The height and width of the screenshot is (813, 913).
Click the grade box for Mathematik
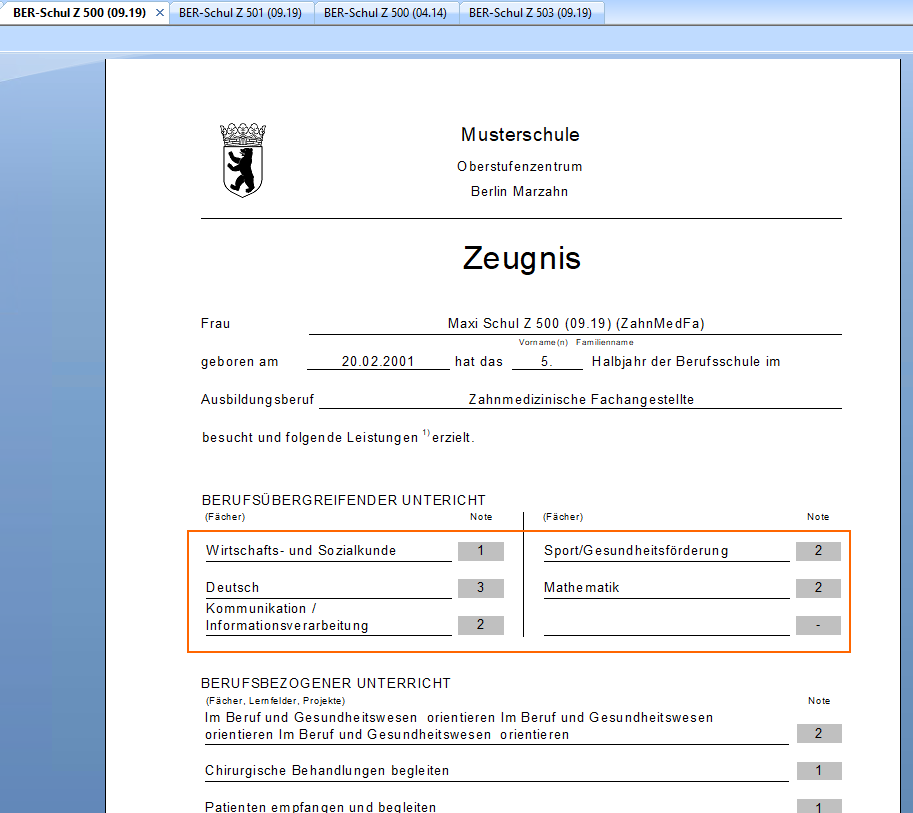[x=818, y=588]
